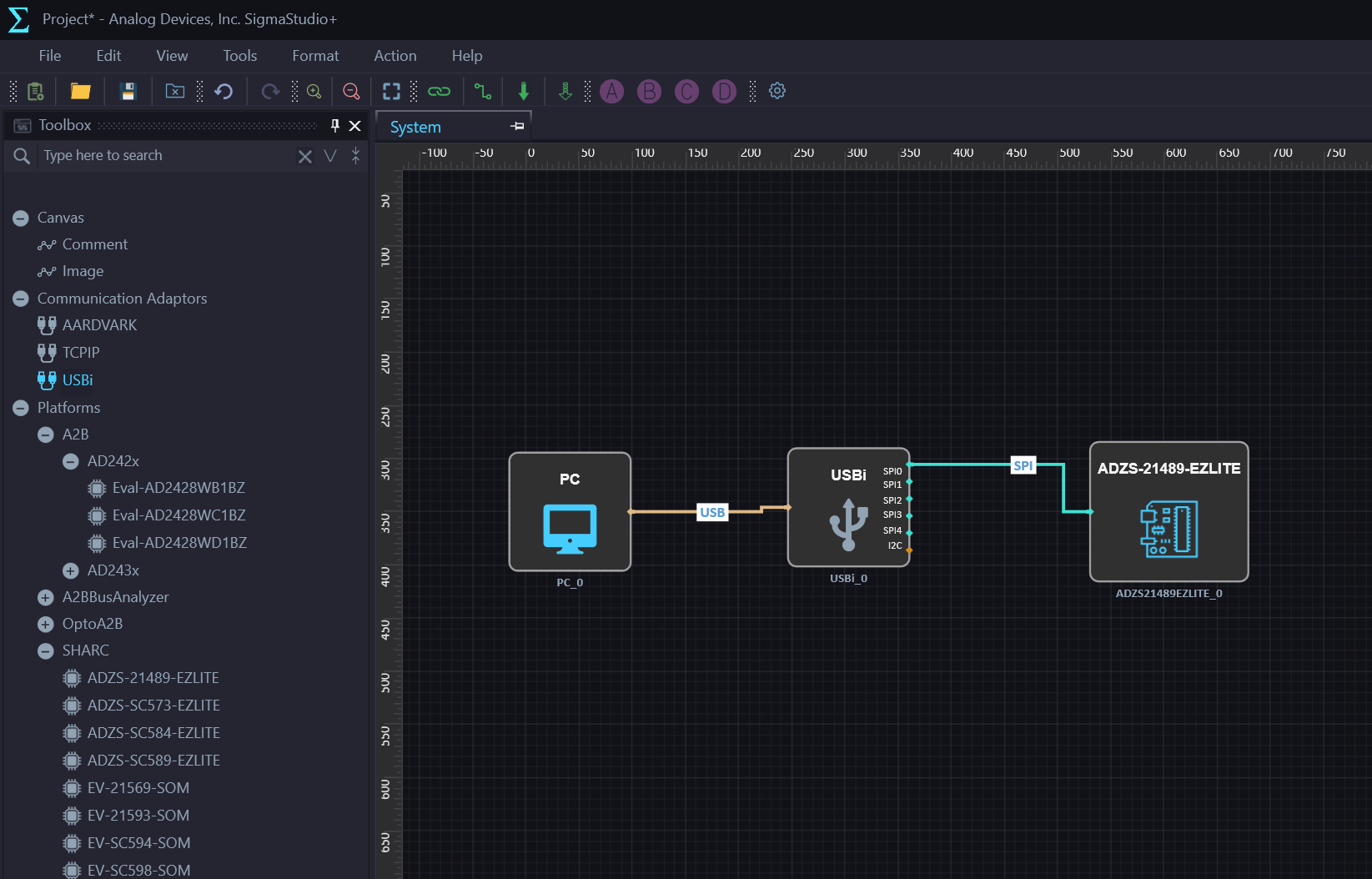The height and width of the screenshot is (879, 1372).
Task: Open a project with the folder icon
Action: pyautogui.click(x=80, y=91)
